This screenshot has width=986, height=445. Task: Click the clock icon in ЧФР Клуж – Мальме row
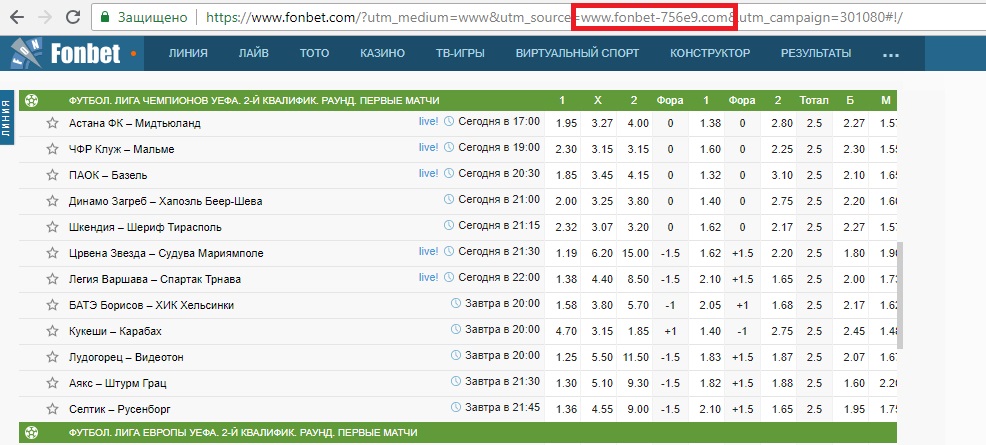[448, 148]
